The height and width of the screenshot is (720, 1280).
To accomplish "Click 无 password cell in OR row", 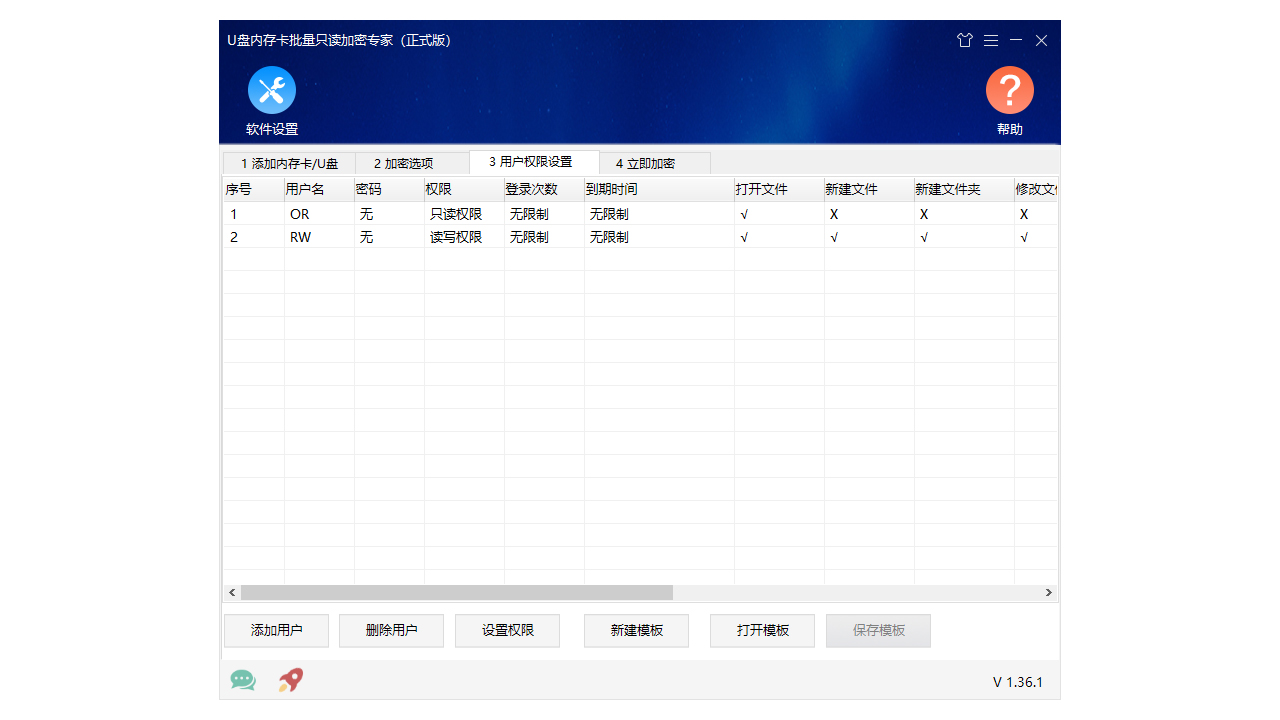I will [389, 214].
